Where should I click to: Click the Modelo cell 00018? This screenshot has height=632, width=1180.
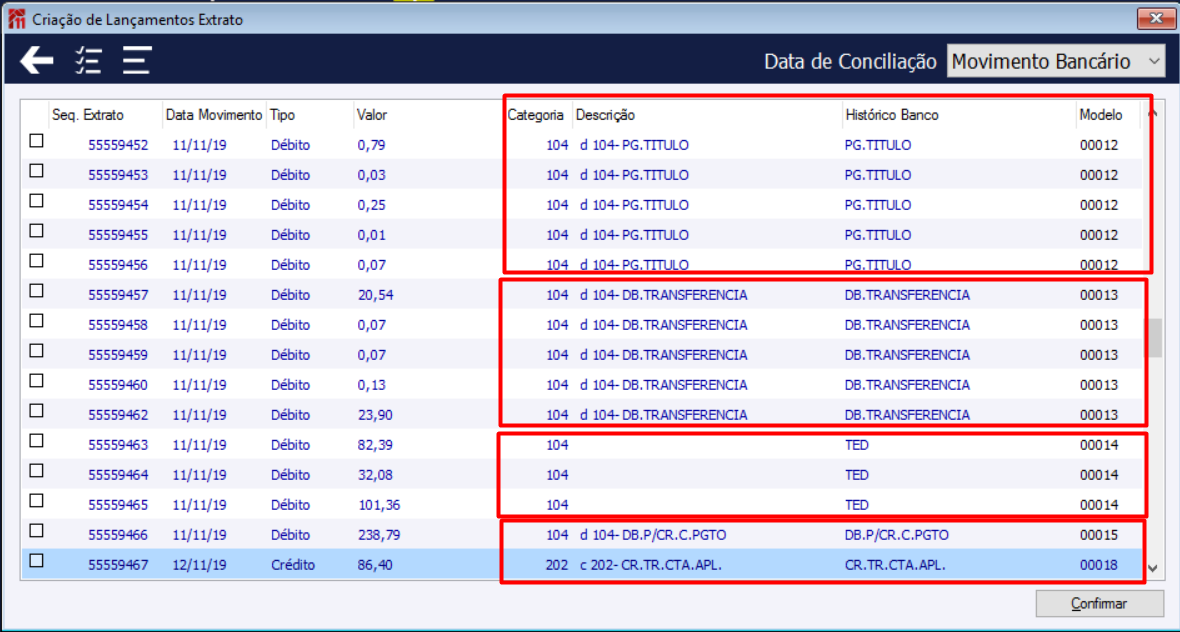(x=1099, y=564)
